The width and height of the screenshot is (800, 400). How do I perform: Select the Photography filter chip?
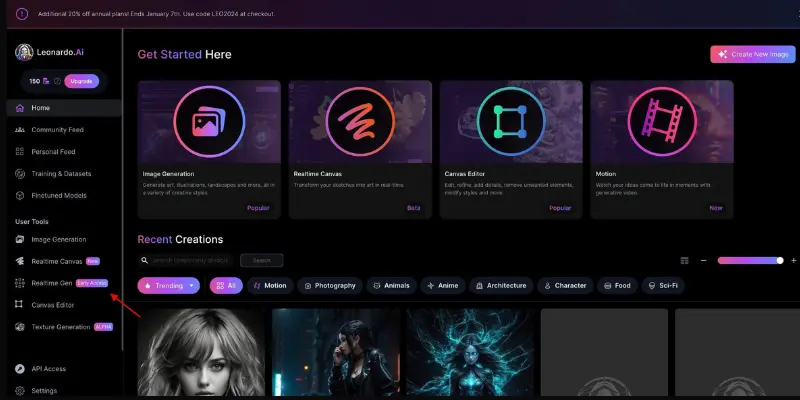pyautogui.click(x=330, y=286)
